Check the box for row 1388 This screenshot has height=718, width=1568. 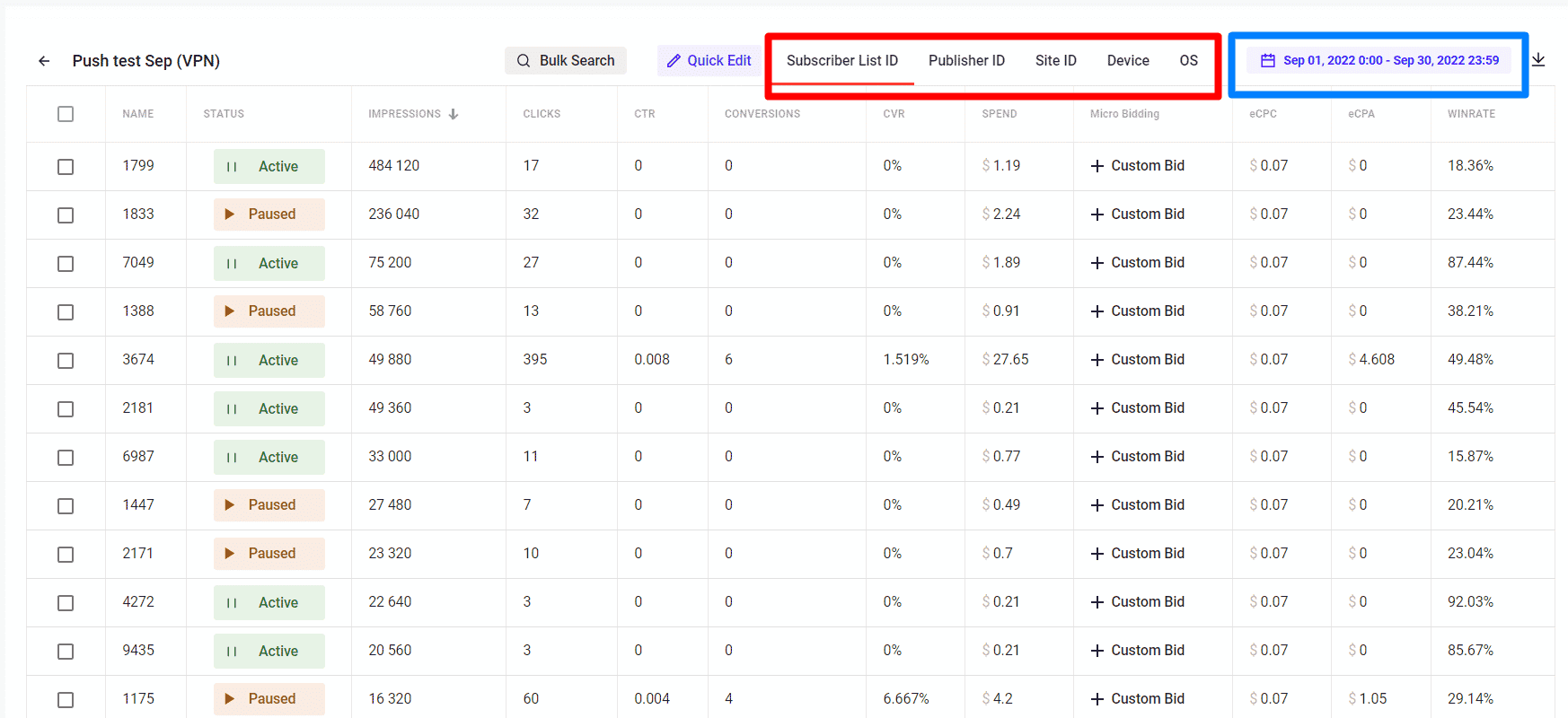point(66,312)
